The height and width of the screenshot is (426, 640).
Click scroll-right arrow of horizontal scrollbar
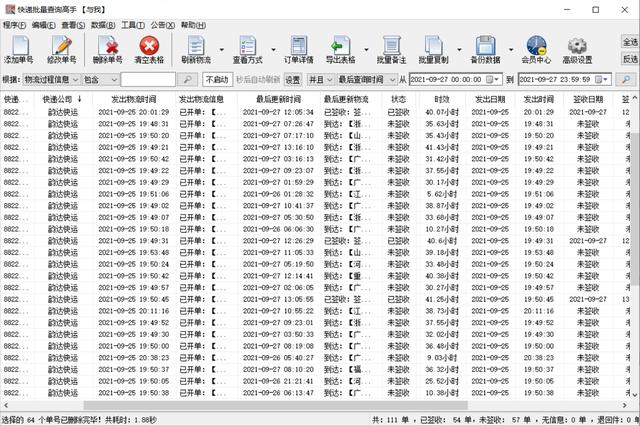tap(625, 405)
